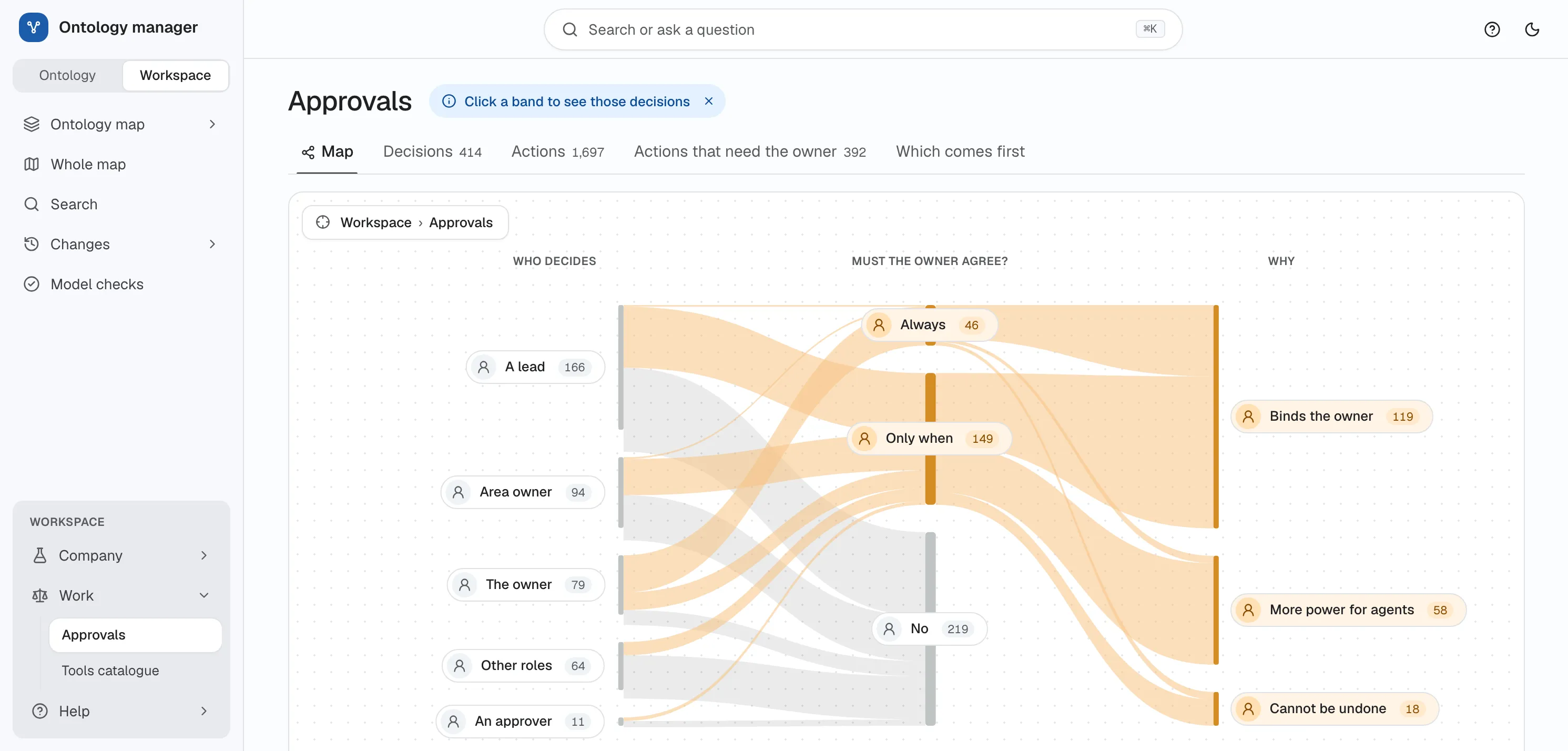Screen dimensions: 1568x751
Task: Click the Work scales icon
Action: 40,595
